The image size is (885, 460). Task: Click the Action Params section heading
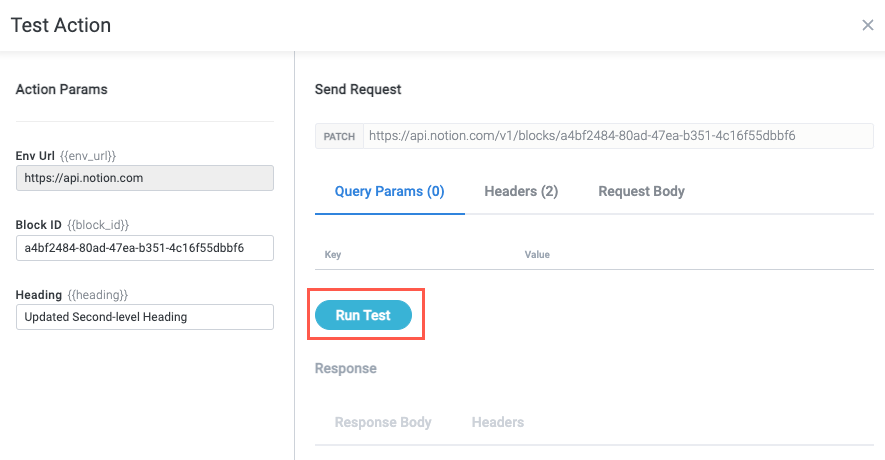click(62, 89)
